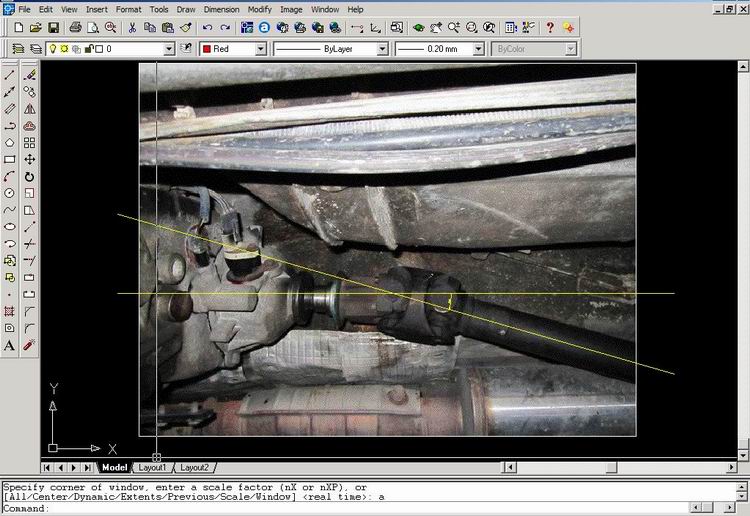The image size is (750, 516).
Task: Toggle the layer lock padlock icon
Action: tap(88, 48)
